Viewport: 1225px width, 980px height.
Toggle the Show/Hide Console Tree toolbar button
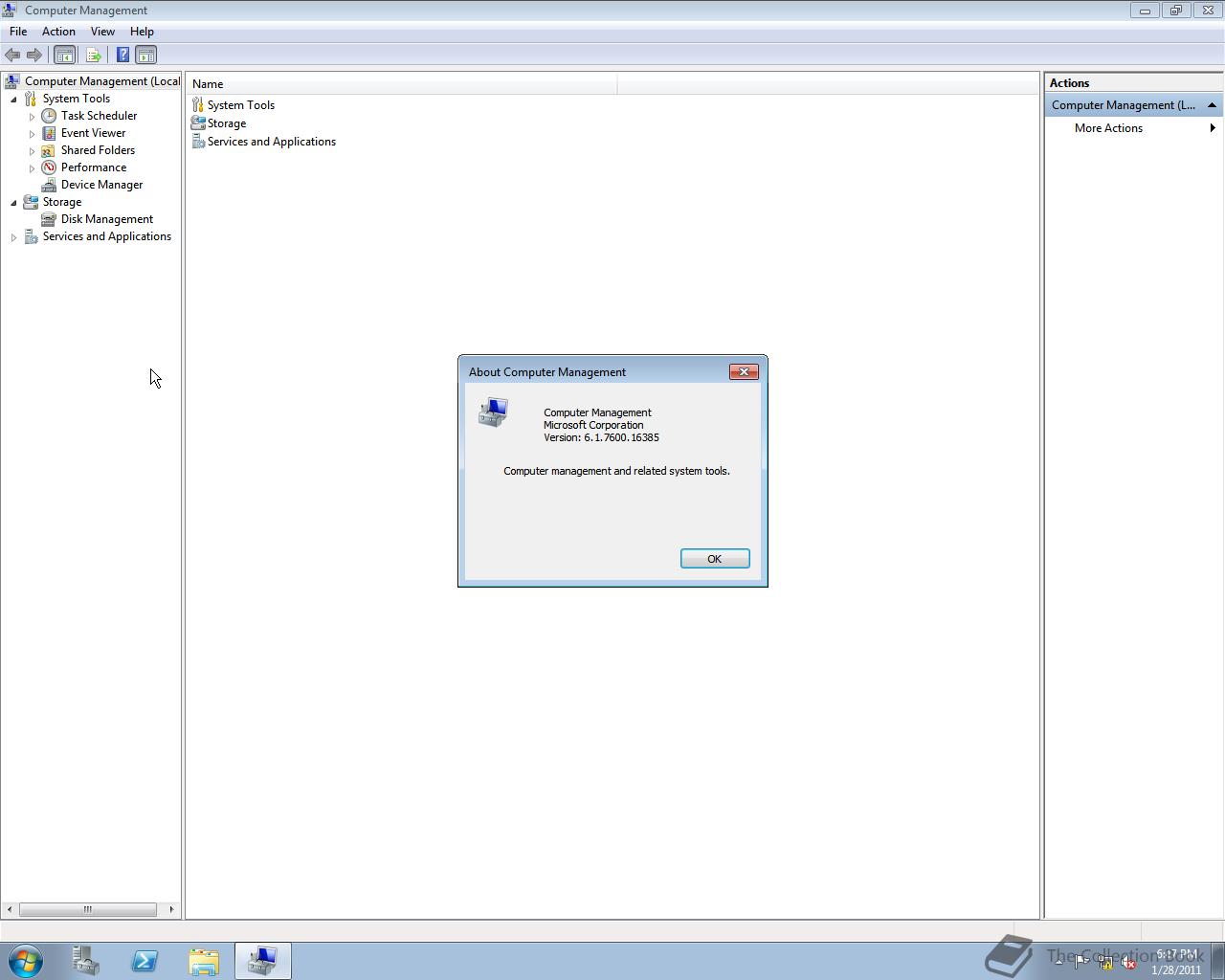(65, 56)
